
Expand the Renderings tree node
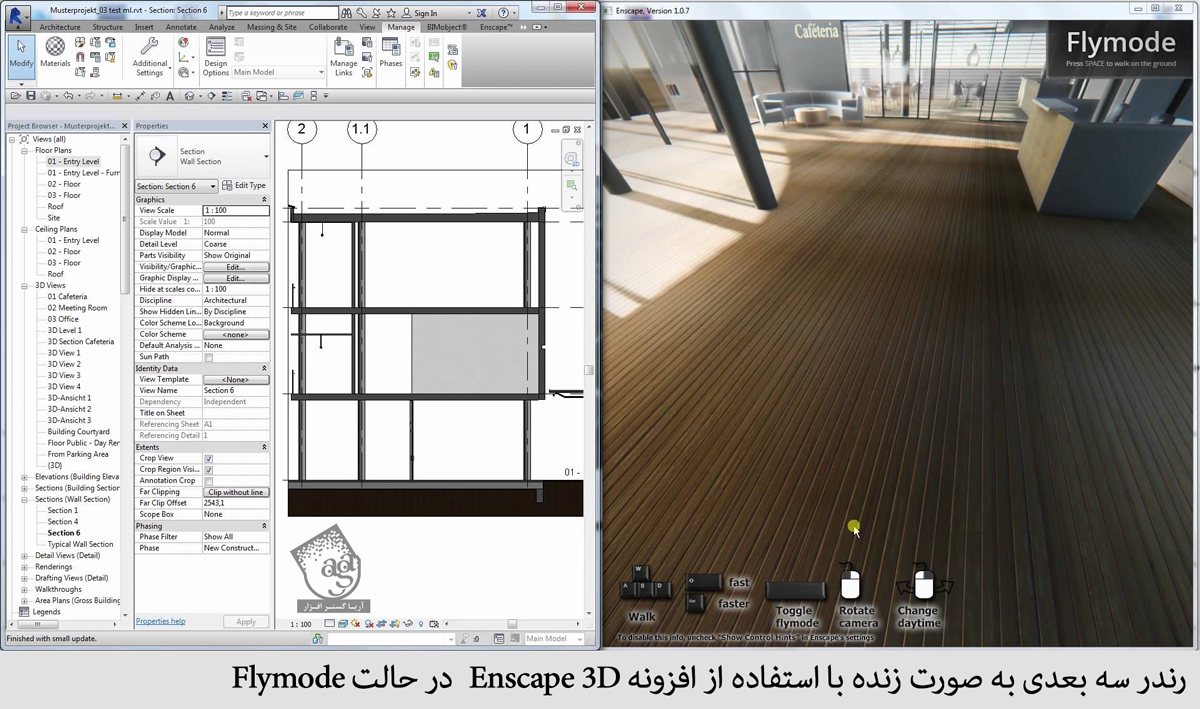24,567
